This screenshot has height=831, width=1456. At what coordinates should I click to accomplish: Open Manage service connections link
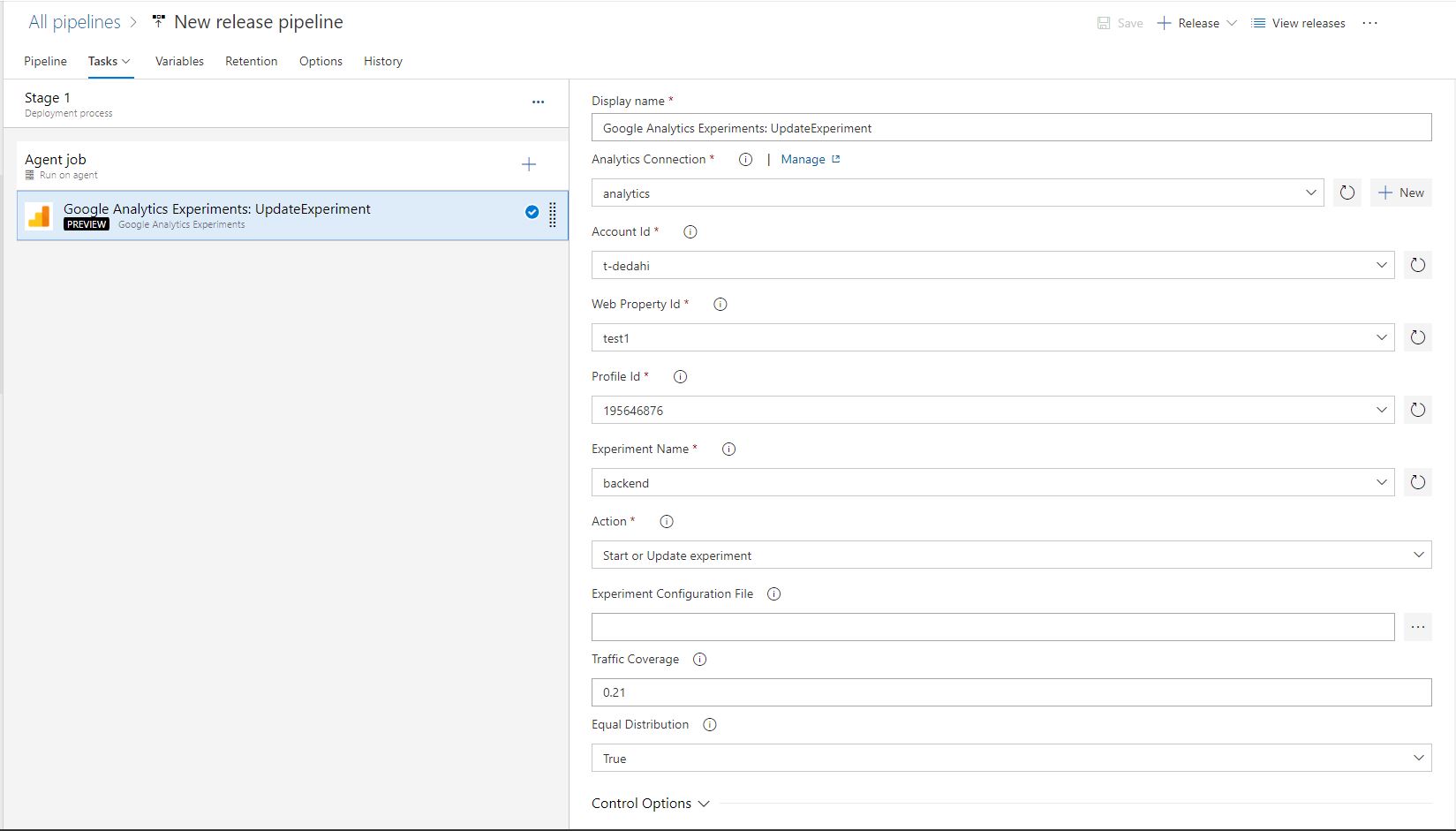[x=811, y=159]
